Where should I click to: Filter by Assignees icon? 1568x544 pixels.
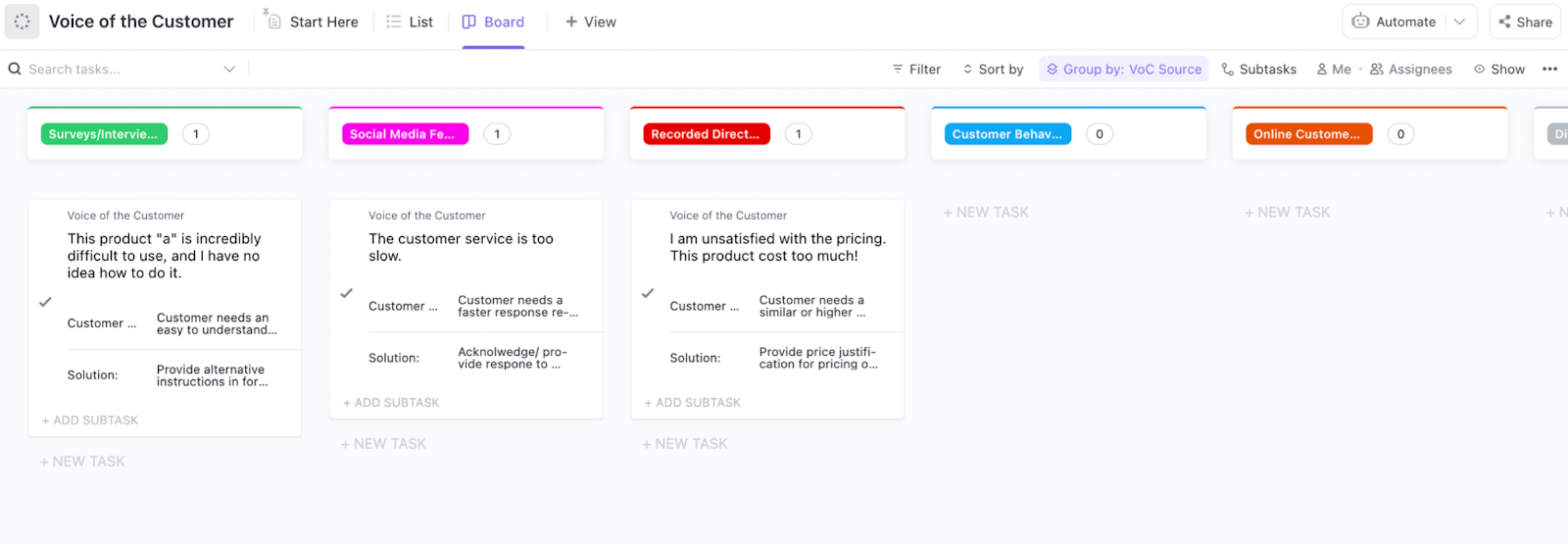(1377, 69)
